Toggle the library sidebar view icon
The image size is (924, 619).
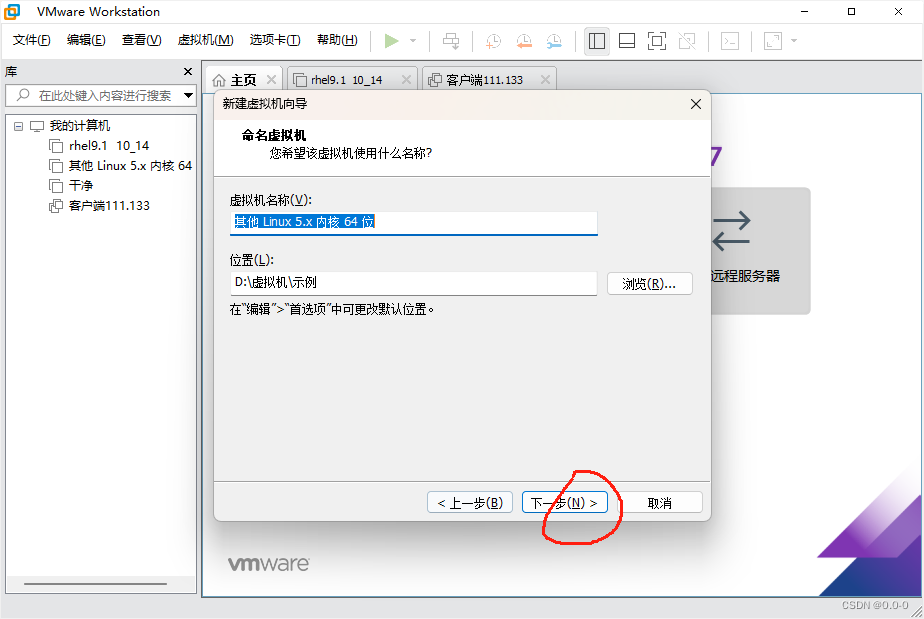tap(596, 41)
